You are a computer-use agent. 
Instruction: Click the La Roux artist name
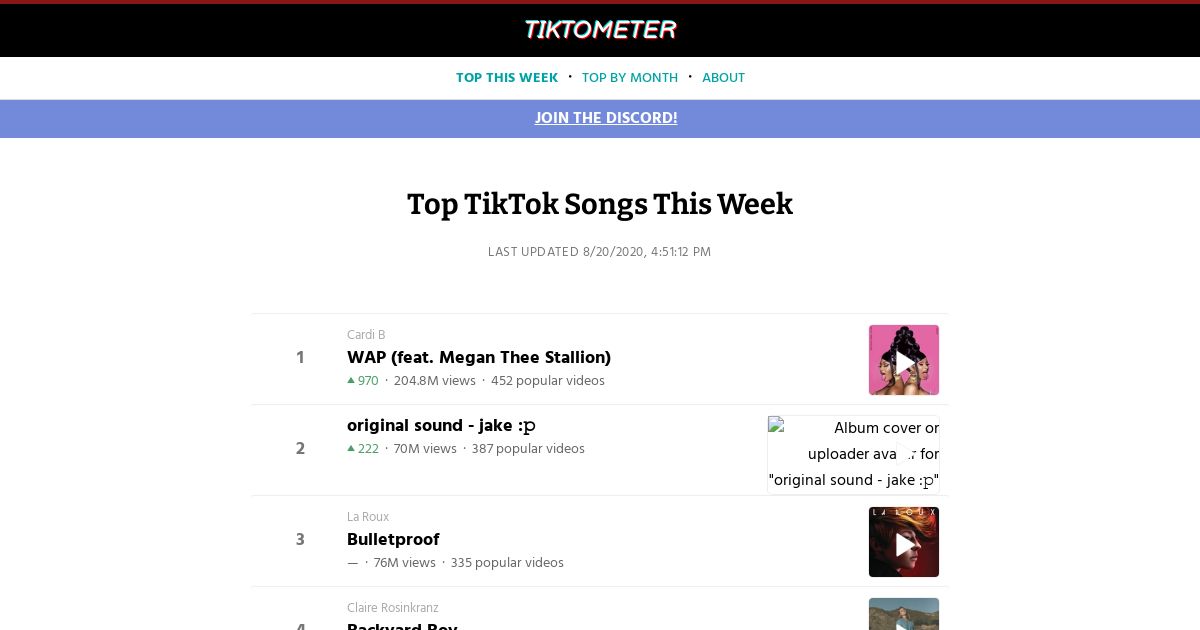click(368, 517)
